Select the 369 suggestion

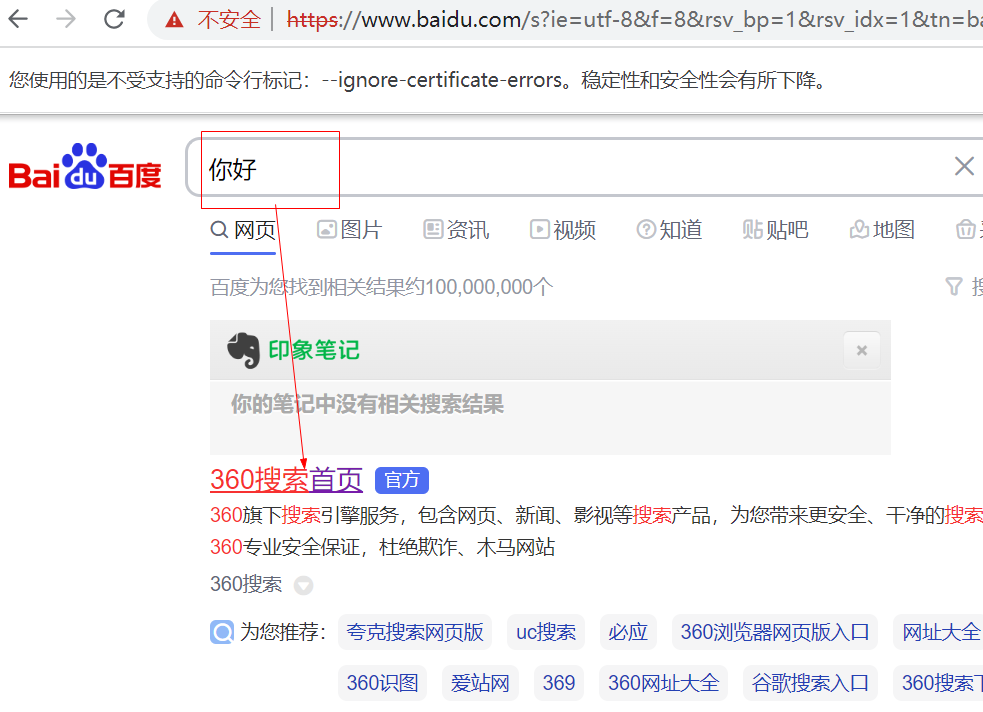(559, 683)
